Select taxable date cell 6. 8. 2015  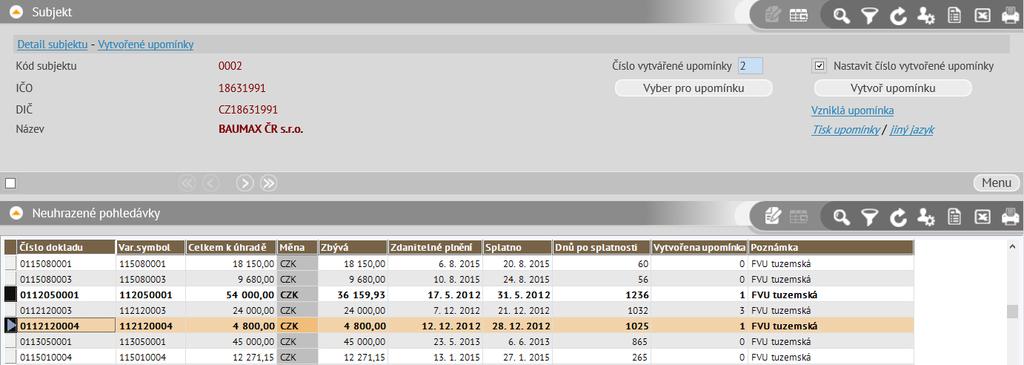[435, 264]
